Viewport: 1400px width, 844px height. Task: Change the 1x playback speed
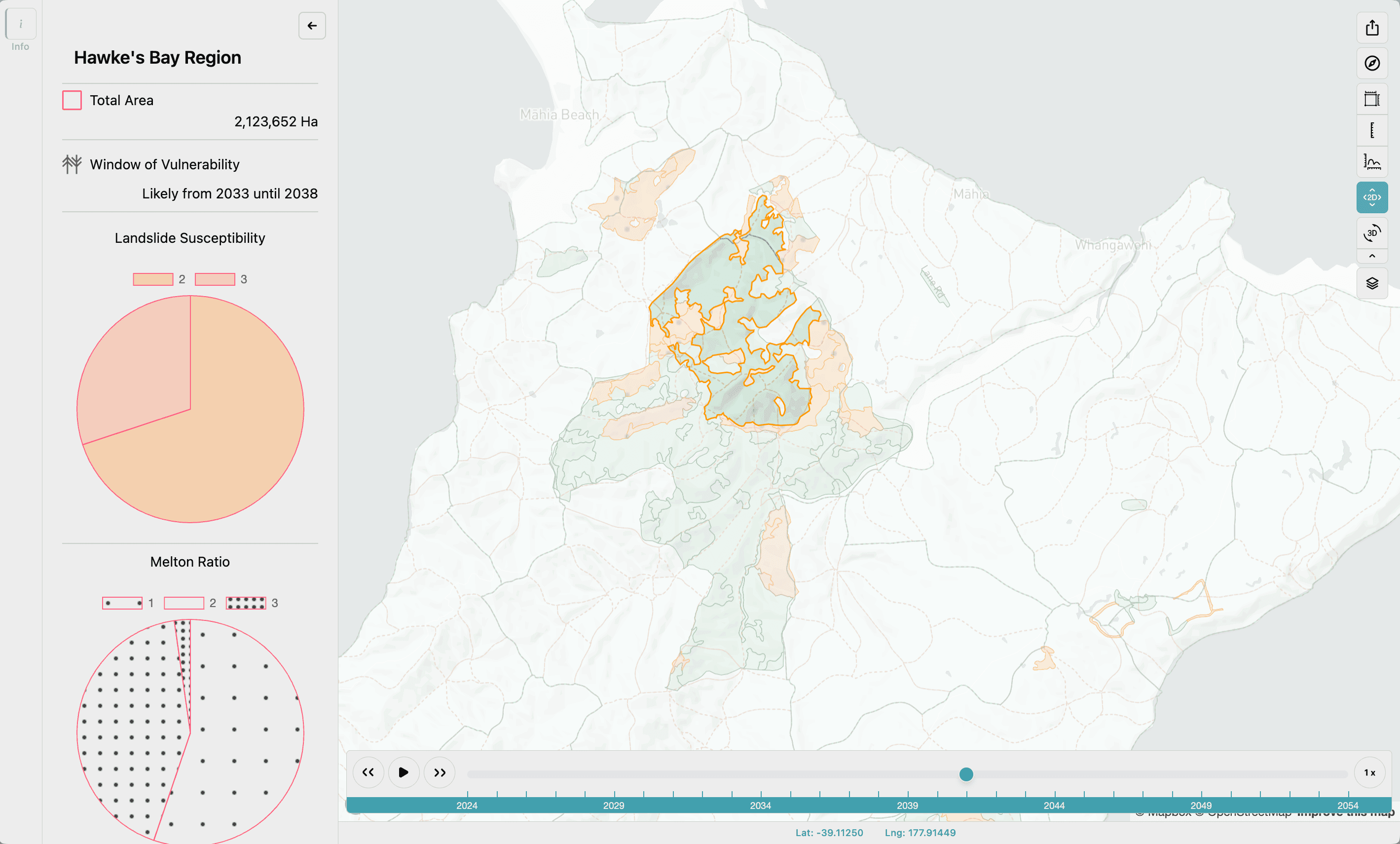pyautogui.click(x=1369, y=772)
